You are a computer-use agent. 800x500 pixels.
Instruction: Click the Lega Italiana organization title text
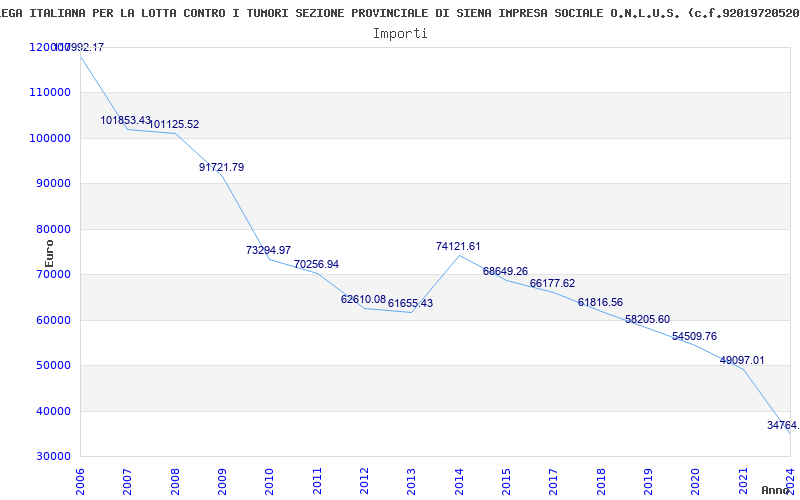pos(400,14)
